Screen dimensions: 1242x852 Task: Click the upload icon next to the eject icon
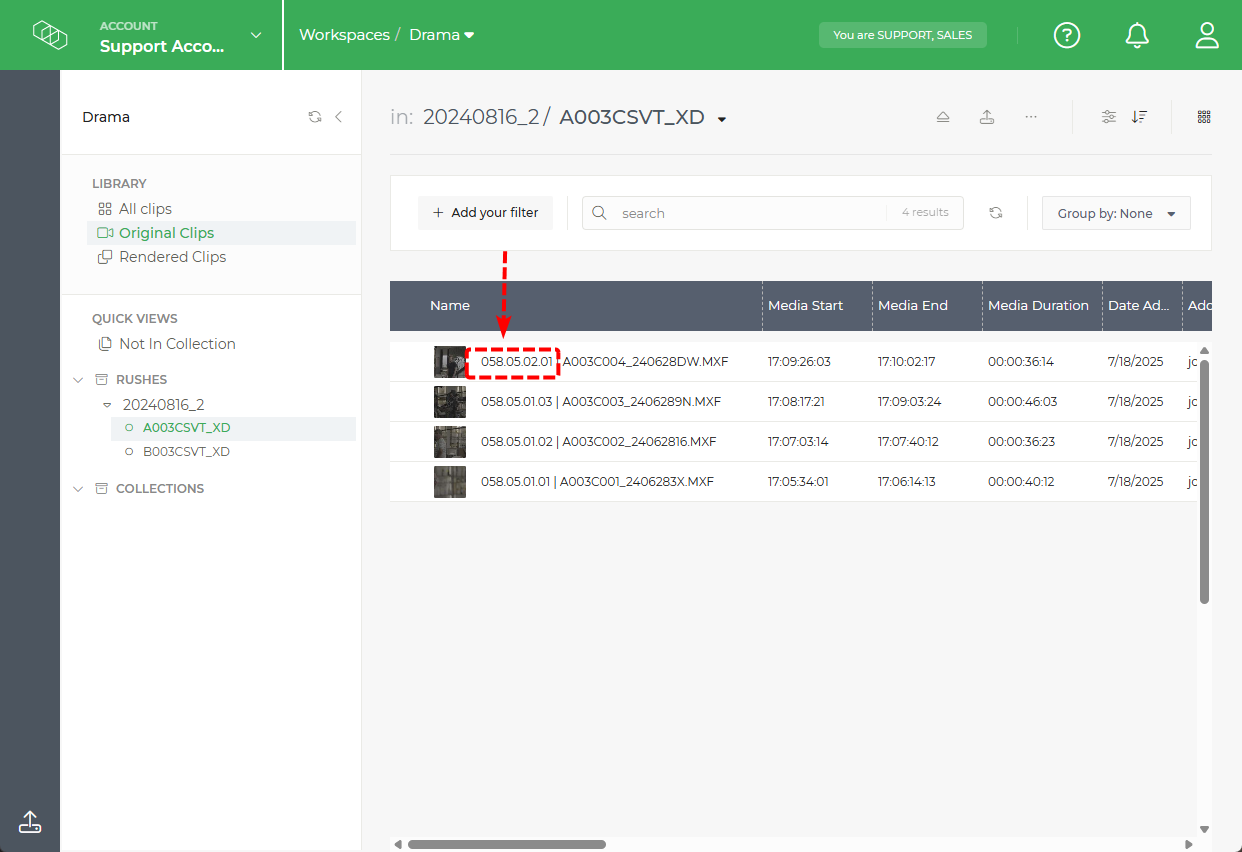click(987, 116)
